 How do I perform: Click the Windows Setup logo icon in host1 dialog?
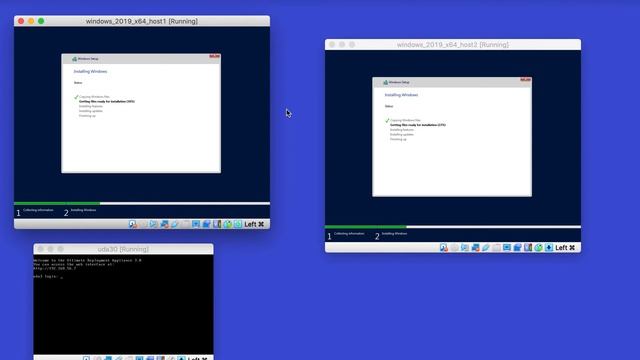point(74,59)
